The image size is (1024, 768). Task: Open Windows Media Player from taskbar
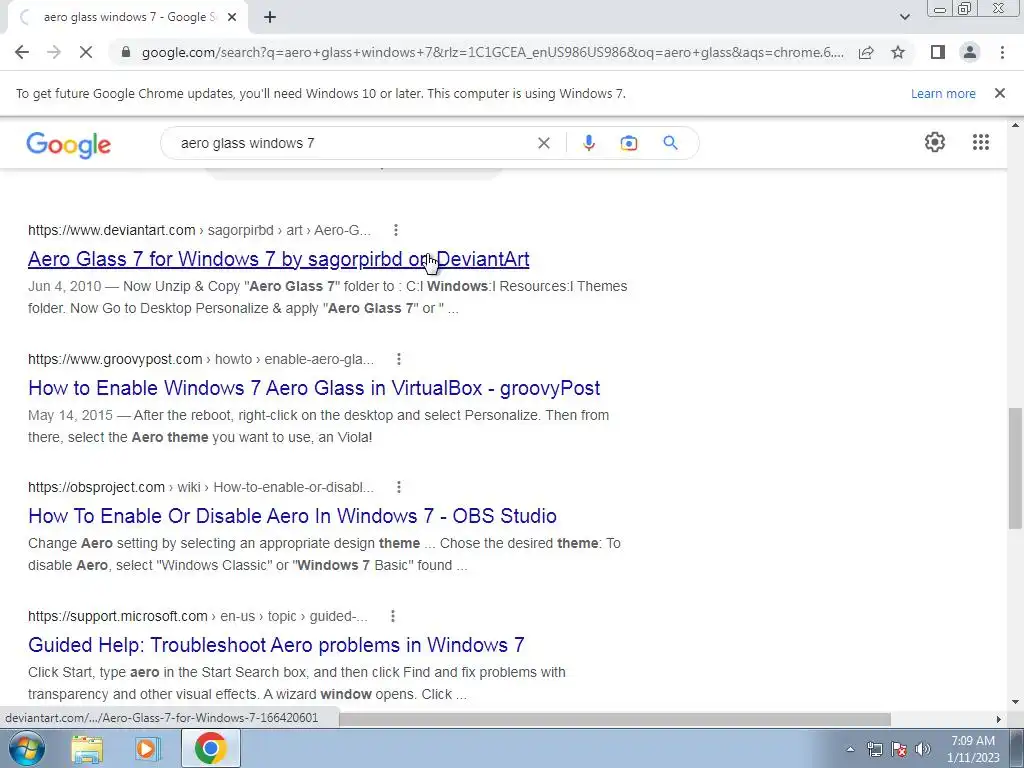(148, 748)
